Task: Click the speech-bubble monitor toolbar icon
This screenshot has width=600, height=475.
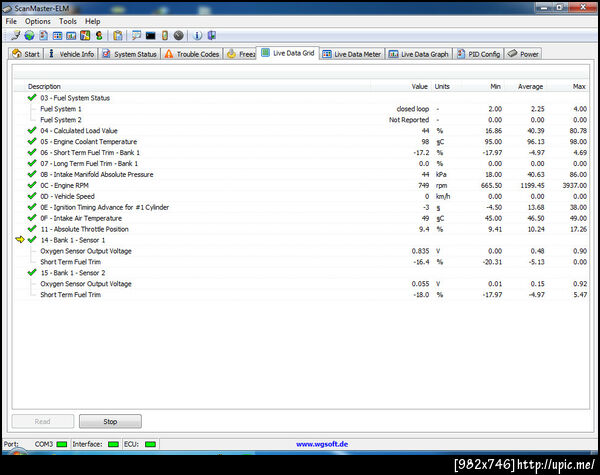Action: click(x=137, y=36)
